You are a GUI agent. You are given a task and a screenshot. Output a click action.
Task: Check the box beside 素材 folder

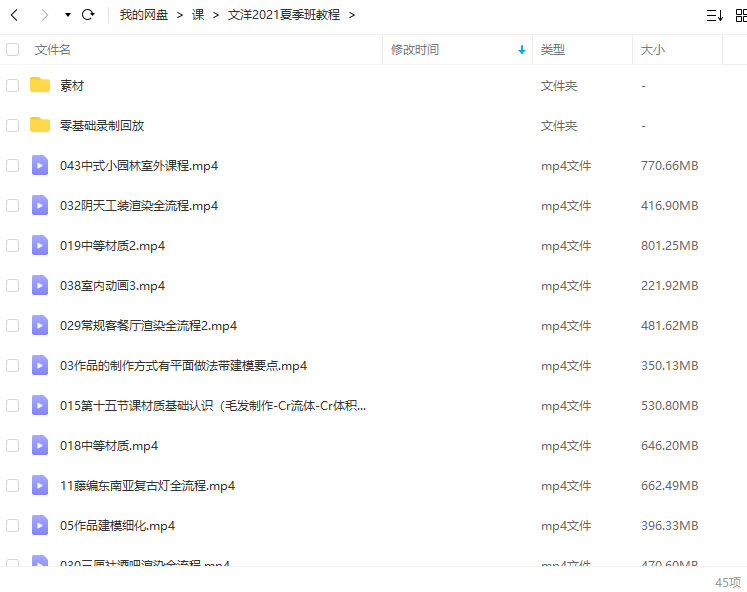(x=12, y=85)
